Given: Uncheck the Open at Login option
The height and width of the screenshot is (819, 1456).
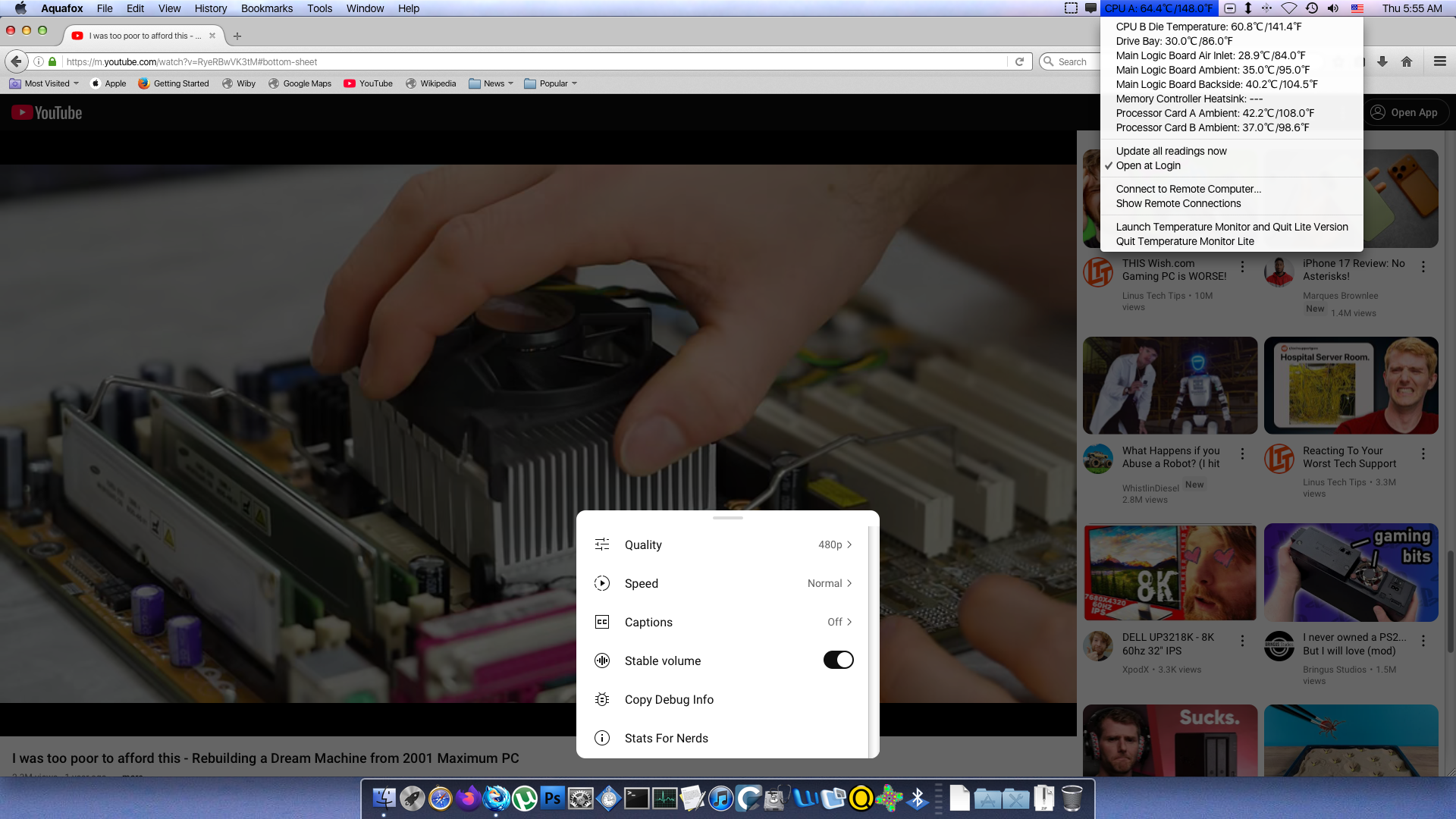Looking at the screenshot, I should pyautogui.click(x=1148, y=165).
